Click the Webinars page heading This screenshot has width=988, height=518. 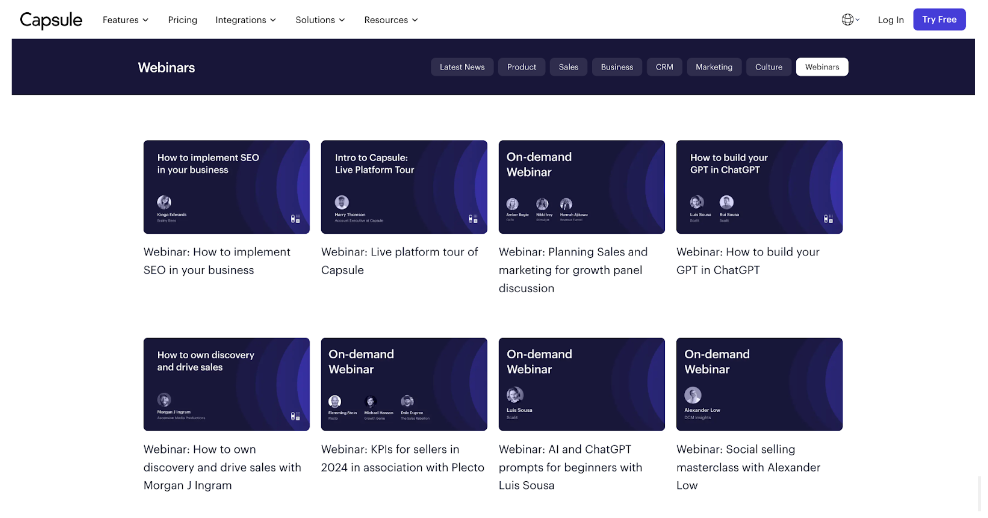[166, 67]
